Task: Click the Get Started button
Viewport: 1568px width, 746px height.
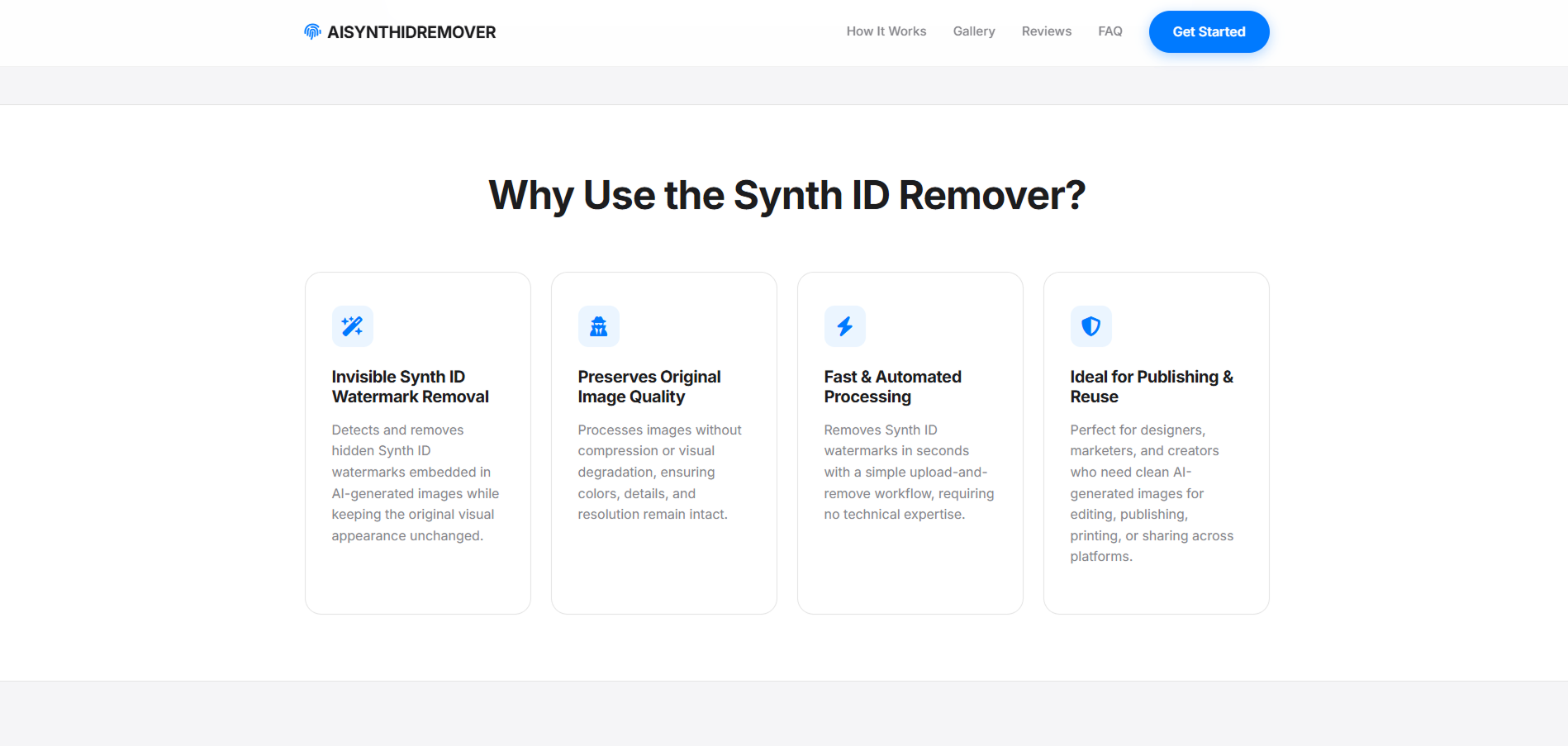Action: [1209, 31]
